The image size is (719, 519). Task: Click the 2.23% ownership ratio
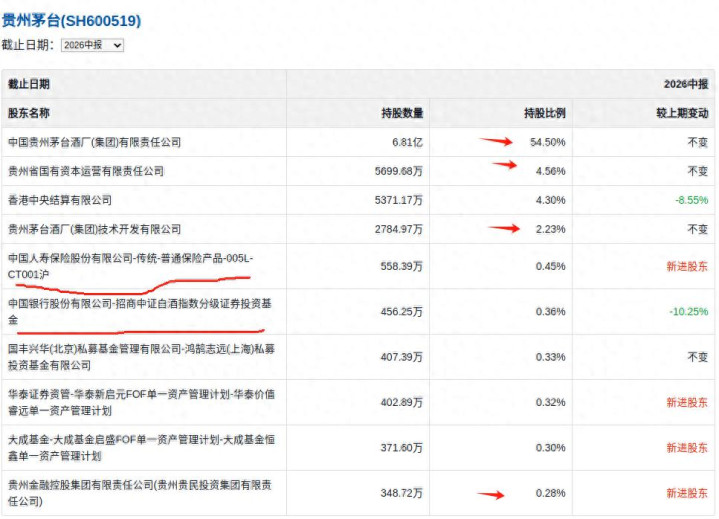550,229
